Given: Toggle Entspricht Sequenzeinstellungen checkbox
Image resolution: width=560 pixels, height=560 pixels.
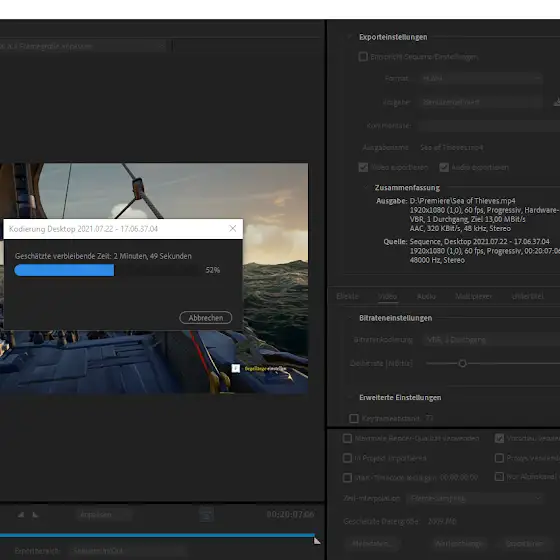Looking at the screenshot, I should [363, 56].
